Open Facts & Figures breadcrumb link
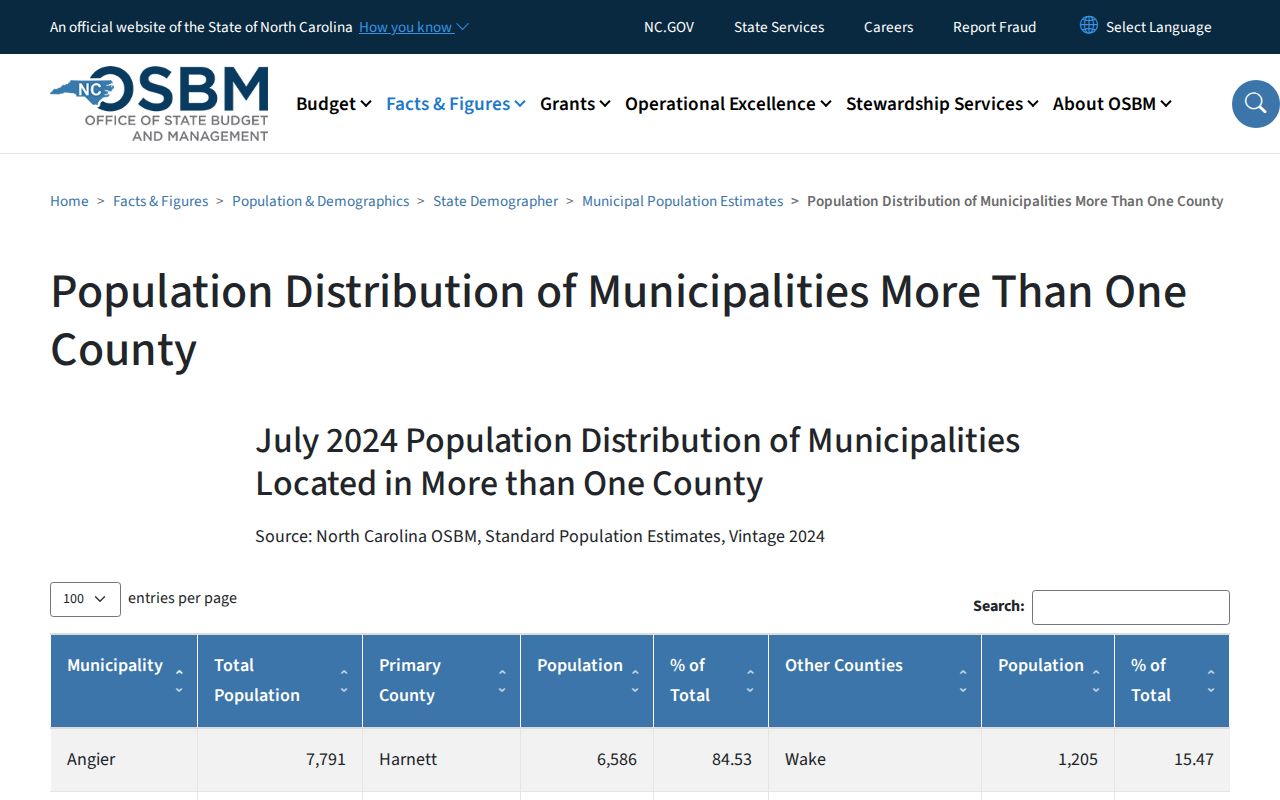Image resolution: width=1280 pixels, height=800 pixels. point(161,201)
